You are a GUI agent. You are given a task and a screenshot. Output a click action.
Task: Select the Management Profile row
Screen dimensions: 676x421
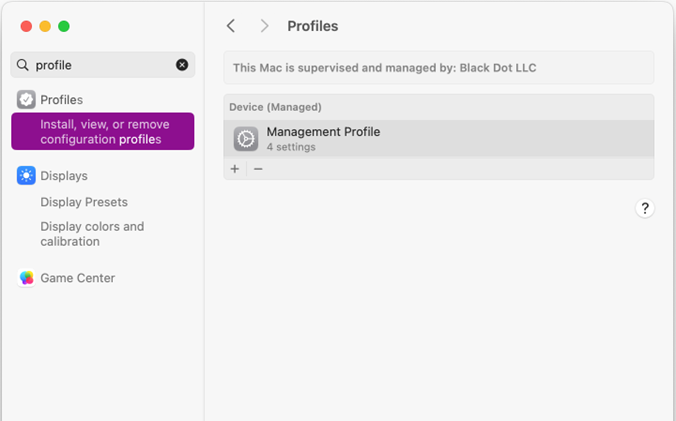click(438, 139)
